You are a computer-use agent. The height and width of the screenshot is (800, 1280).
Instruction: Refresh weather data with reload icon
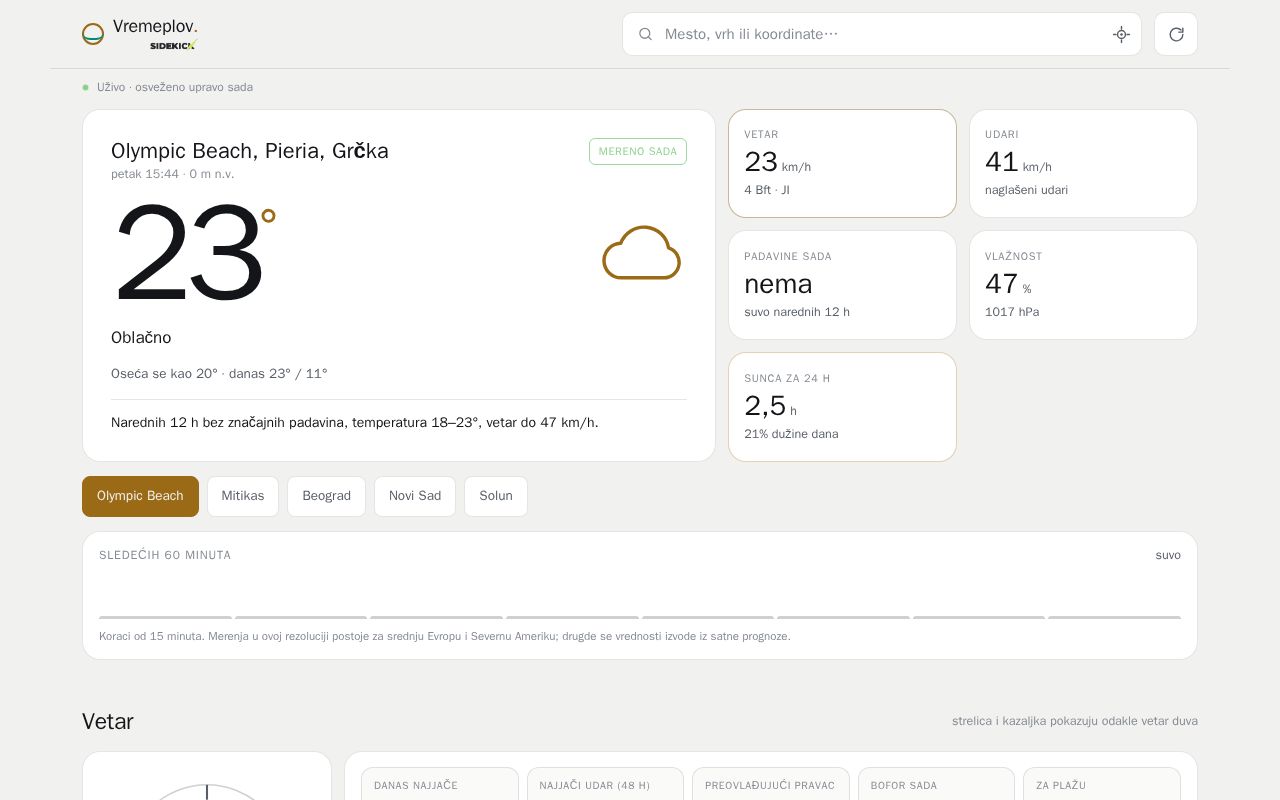[x=1176, y=34]
